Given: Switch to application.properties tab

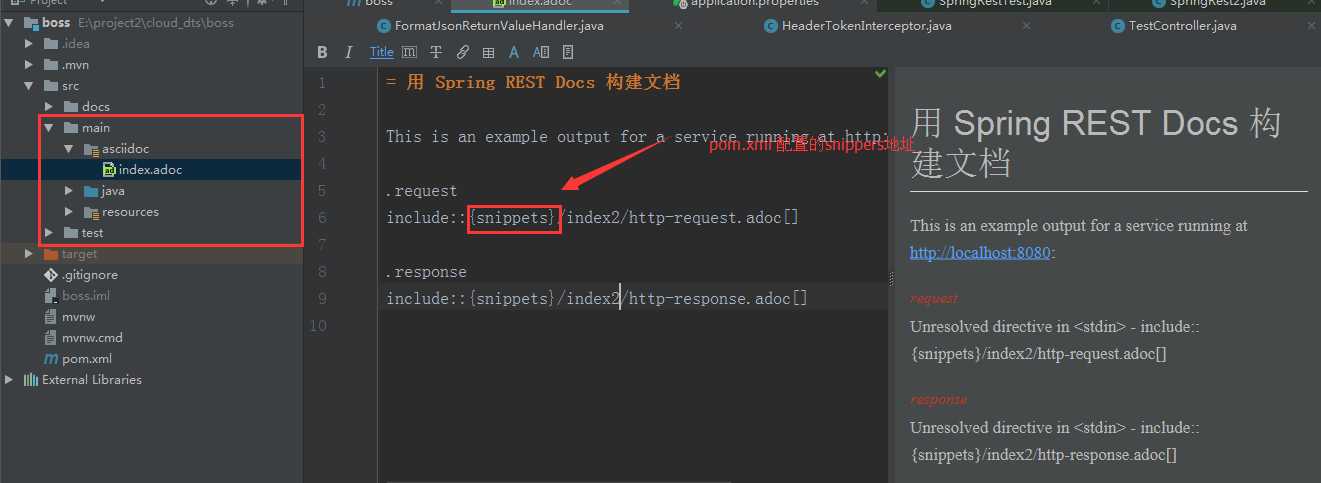Looking at the screenshot, I should point(756,4).
